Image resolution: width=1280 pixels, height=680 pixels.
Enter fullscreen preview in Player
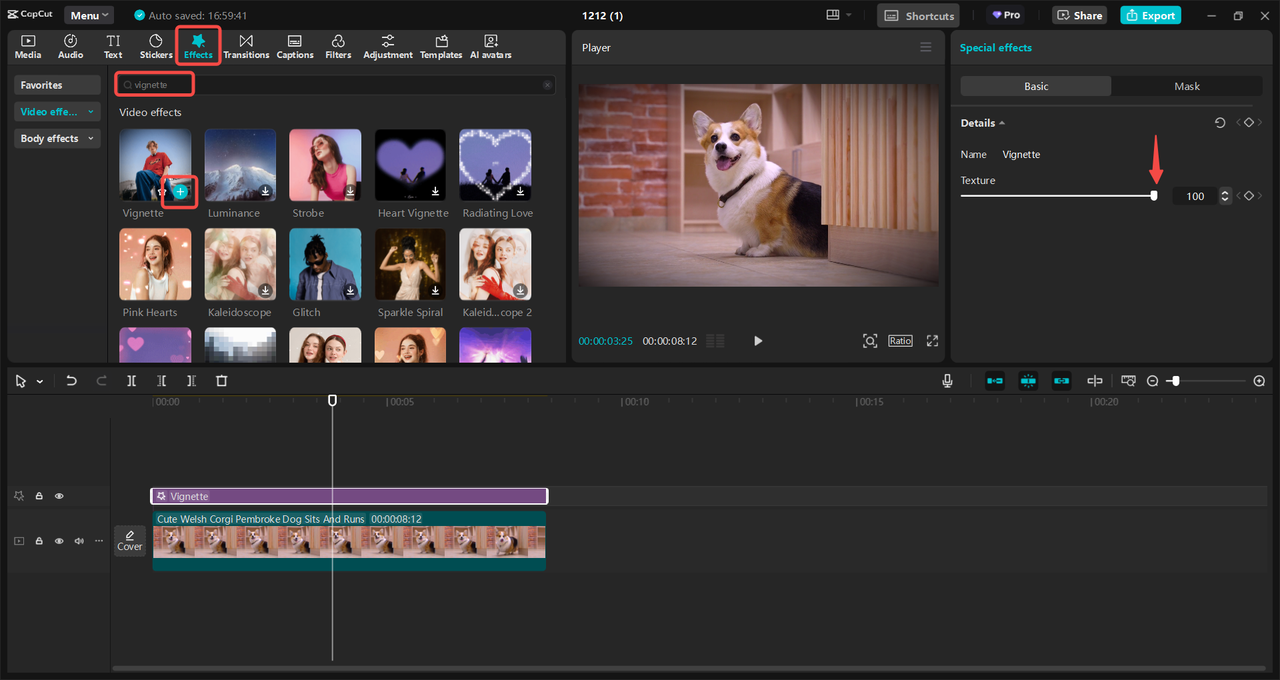(x=932, y=341)
